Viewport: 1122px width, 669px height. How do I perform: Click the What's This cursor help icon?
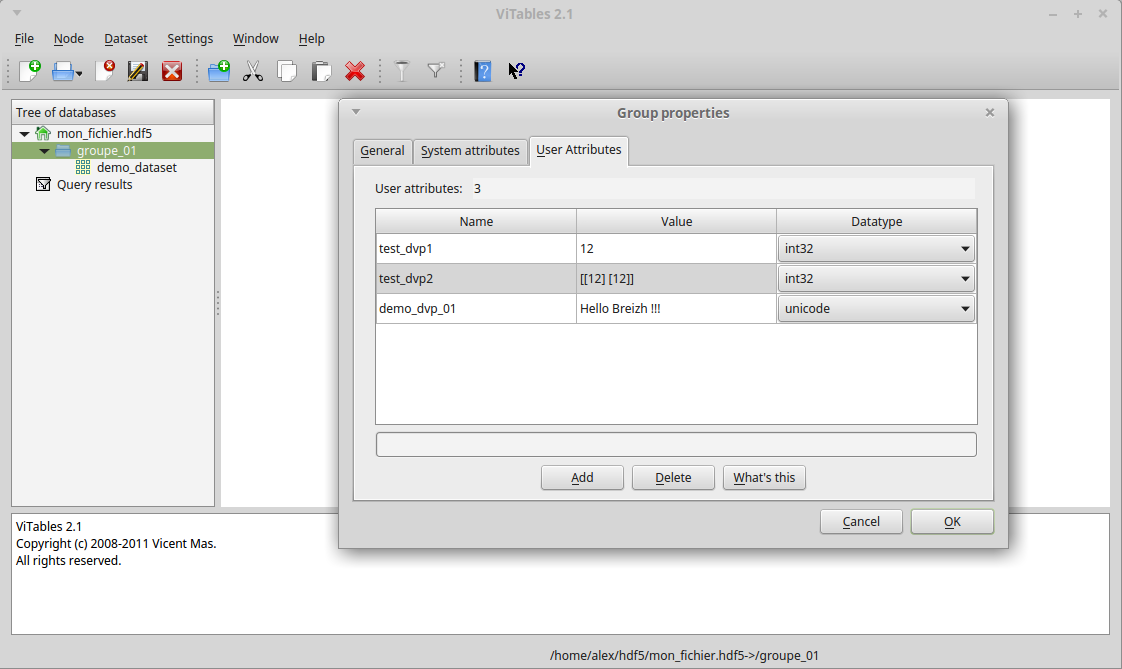[x=516, y=71]
